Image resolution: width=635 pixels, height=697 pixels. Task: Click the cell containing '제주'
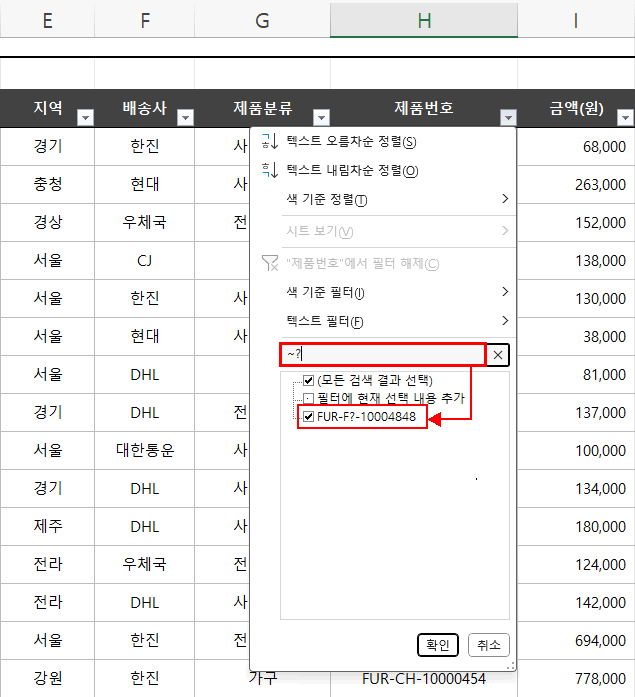(48, 526)
